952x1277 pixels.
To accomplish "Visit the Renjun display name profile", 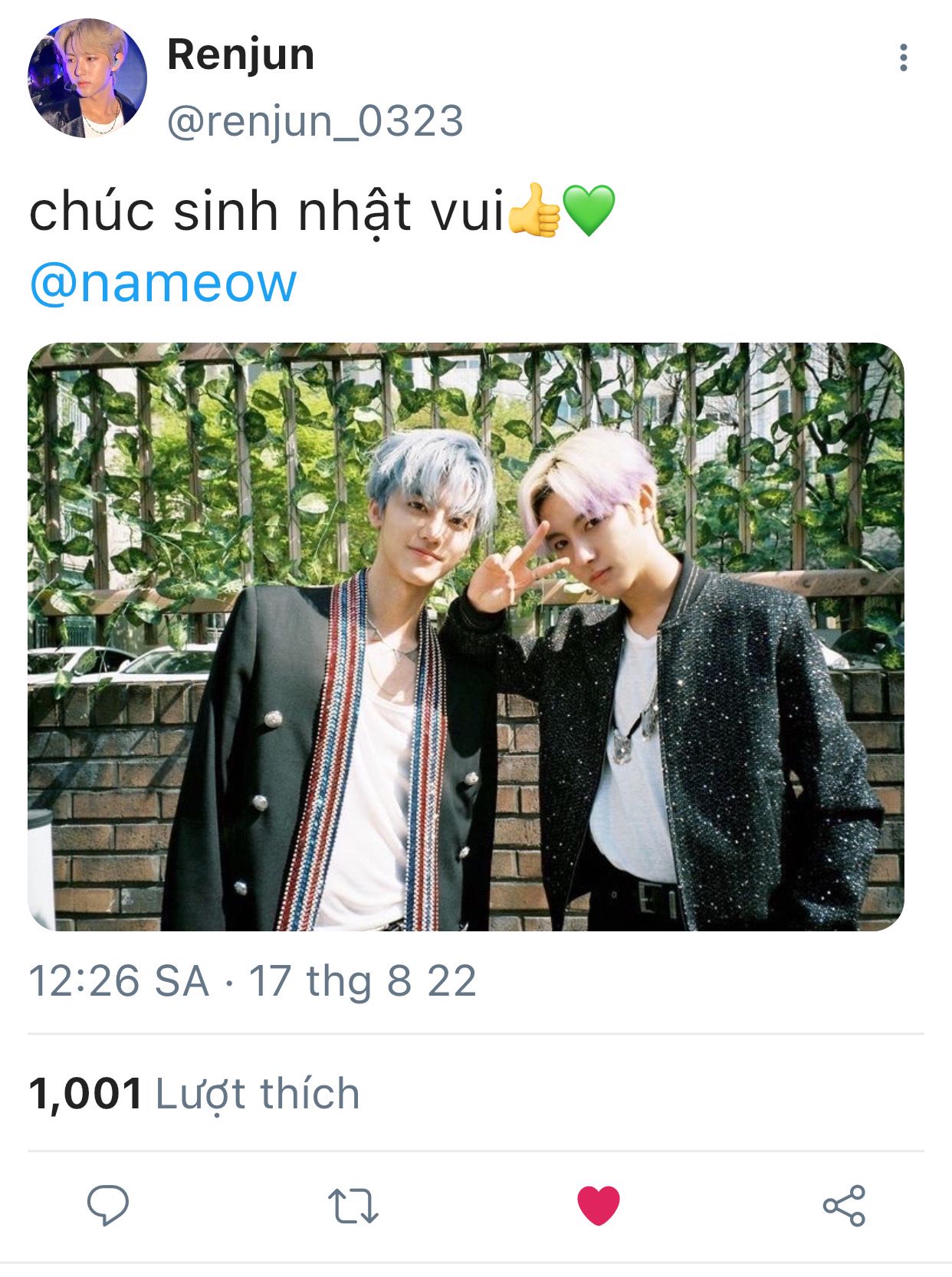I will (241, 55).
